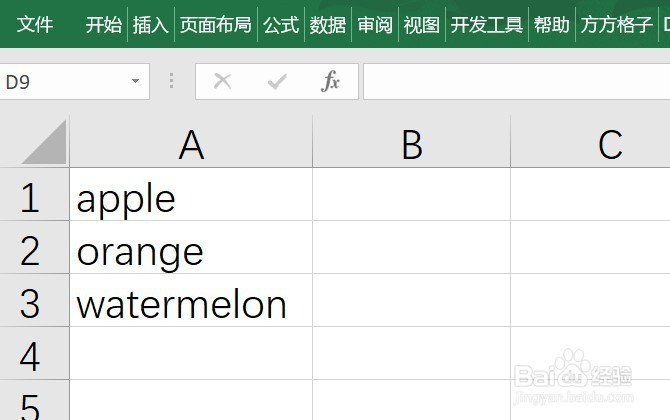Open the 公式 ribbon tab
Viewport: 670px width, 420px height.
tap(281, 24)
